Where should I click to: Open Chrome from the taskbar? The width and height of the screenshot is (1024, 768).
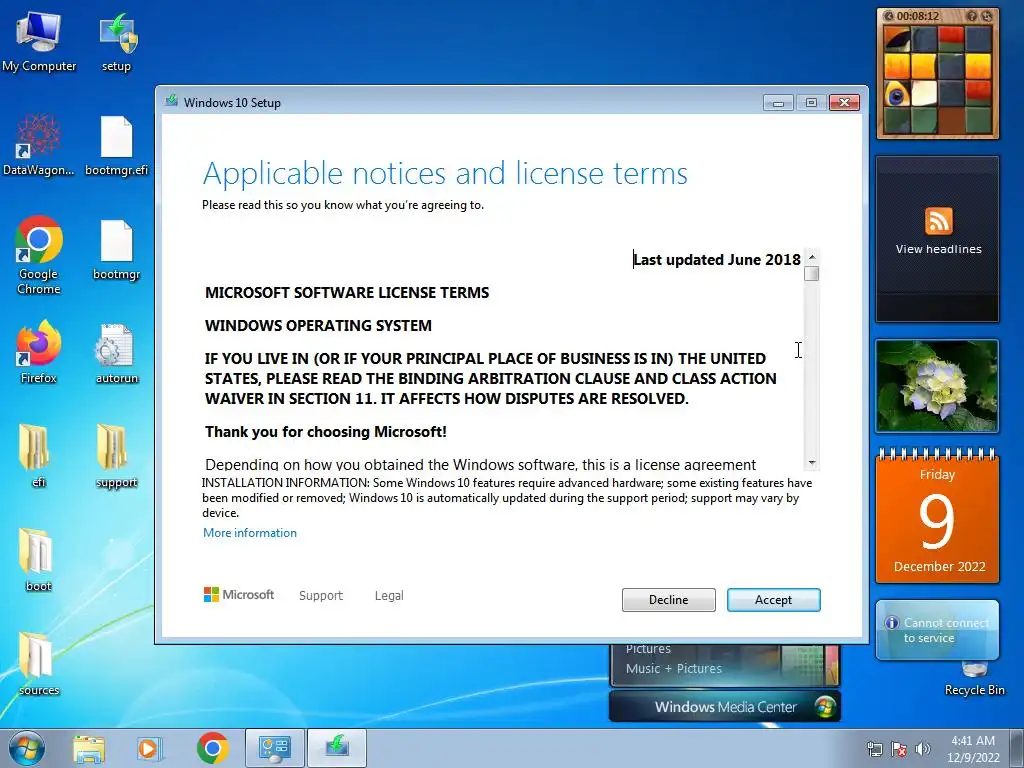tap(212, 748)
